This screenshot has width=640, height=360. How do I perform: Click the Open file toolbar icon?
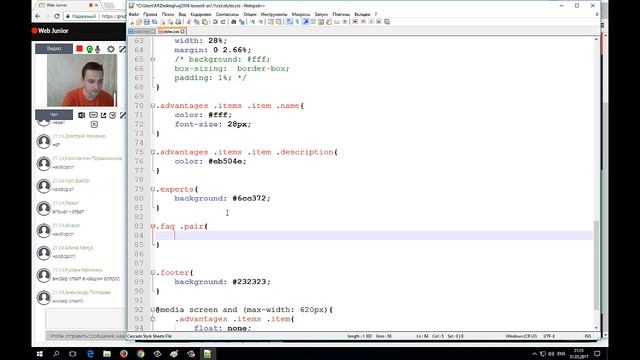[x=139, y=22]
